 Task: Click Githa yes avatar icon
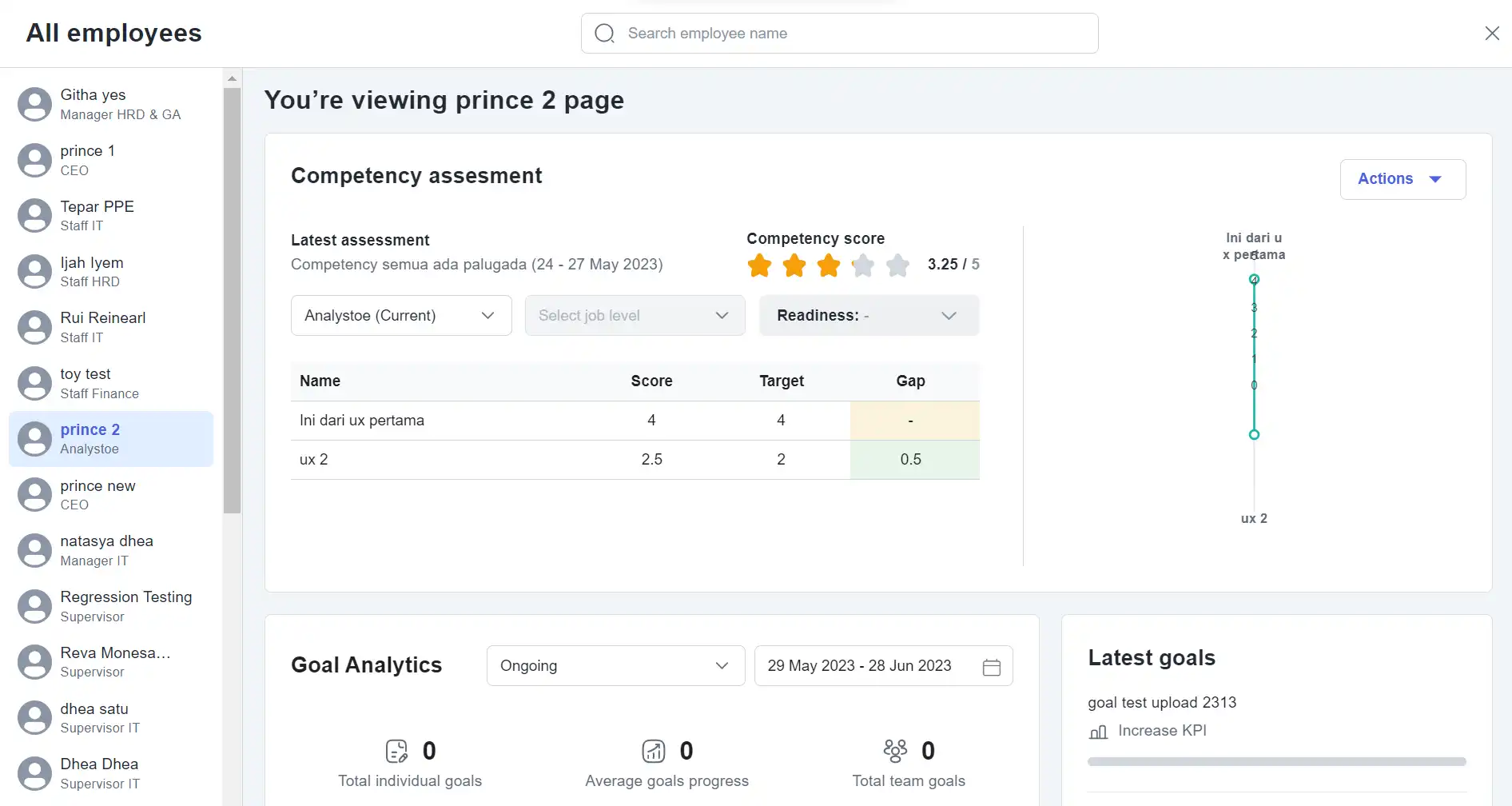[35, 105]
